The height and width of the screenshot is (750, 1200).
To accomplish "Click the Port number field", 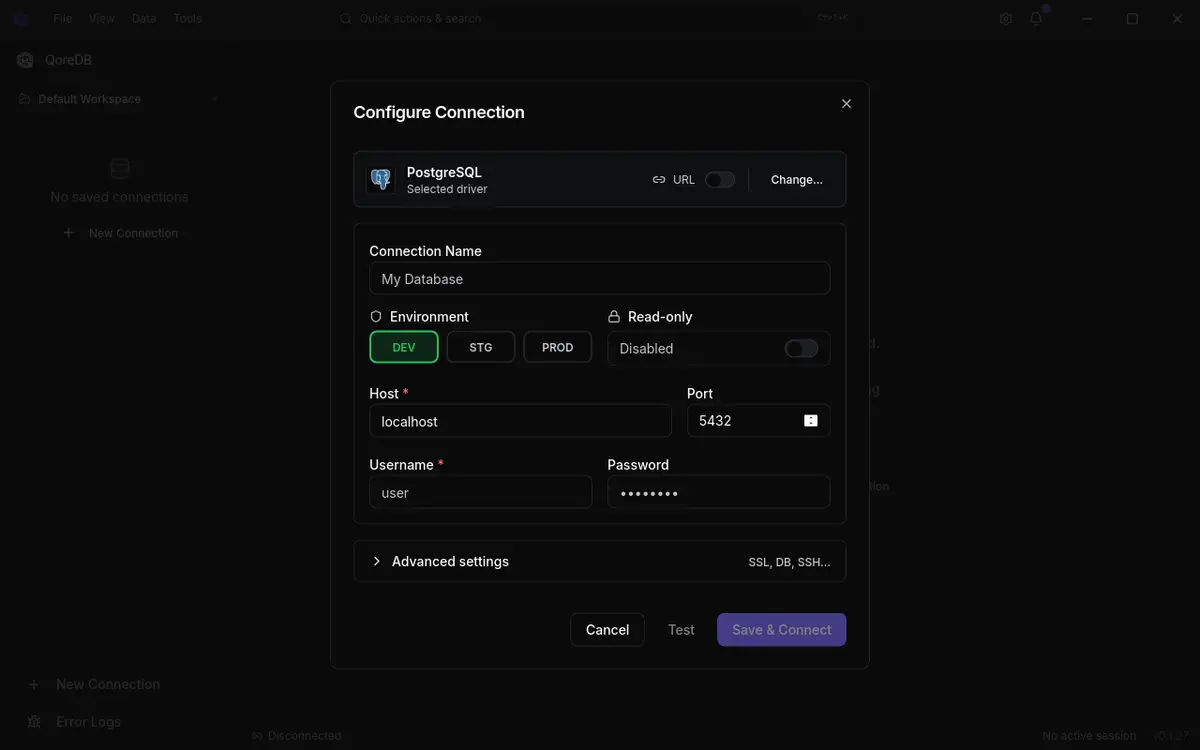I will tap(758, 421).
